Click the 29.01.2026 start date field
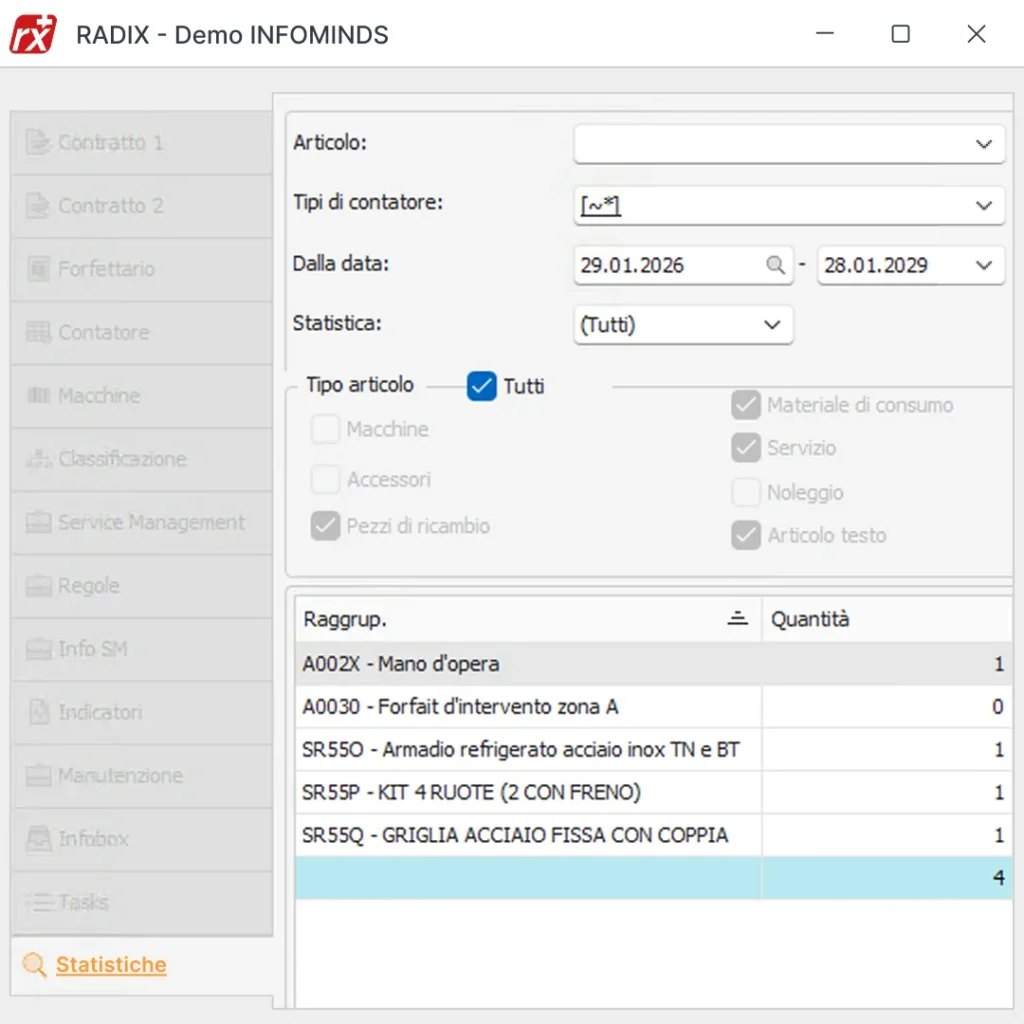 [665, 265]
